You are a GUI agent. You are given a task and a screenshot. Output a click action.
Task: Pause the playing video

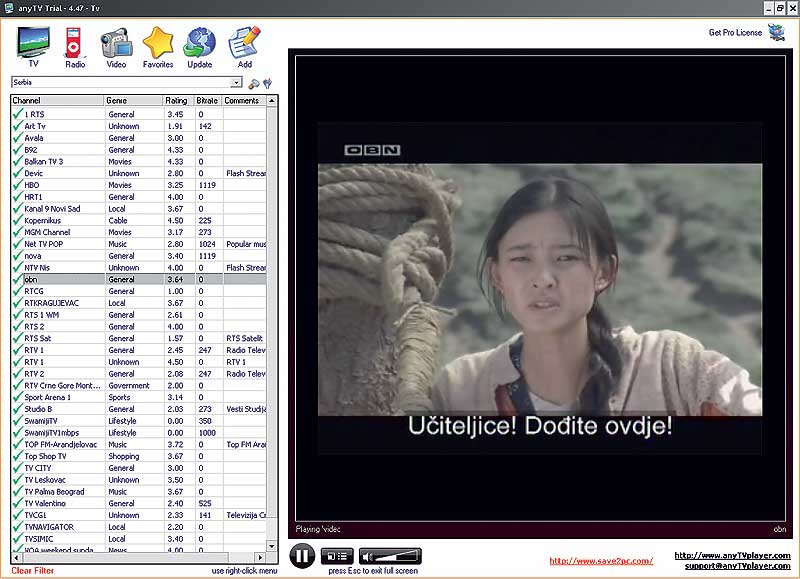(302, 556)
